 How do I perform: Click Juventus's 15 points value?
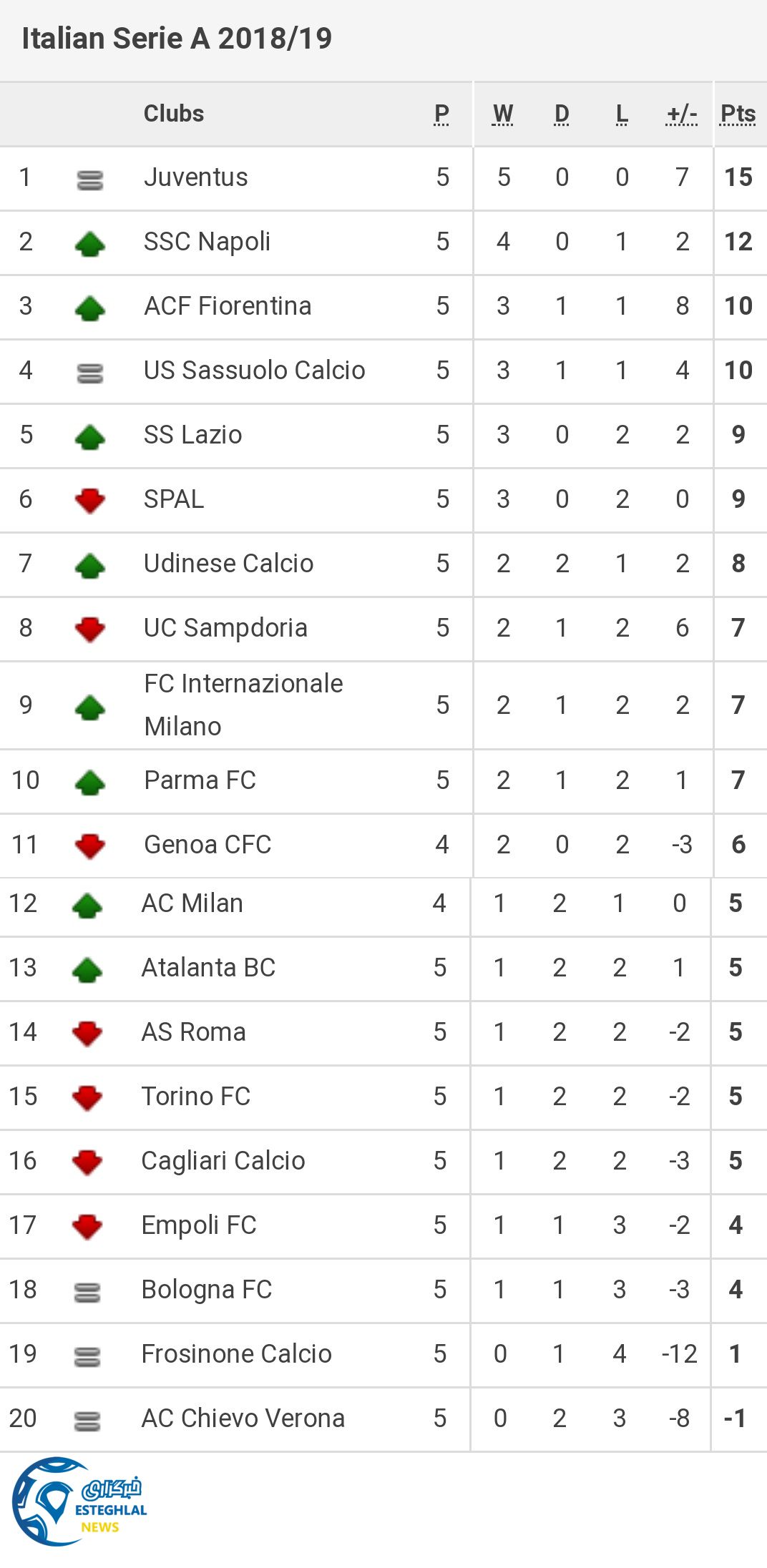(x=738, y=177)
